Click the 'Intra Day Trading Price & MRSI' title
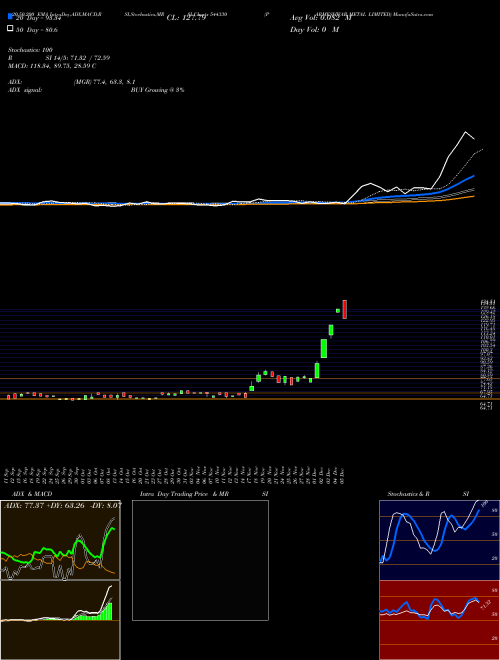This screenshot has width=500, height=660. click(x=204, y=494)
